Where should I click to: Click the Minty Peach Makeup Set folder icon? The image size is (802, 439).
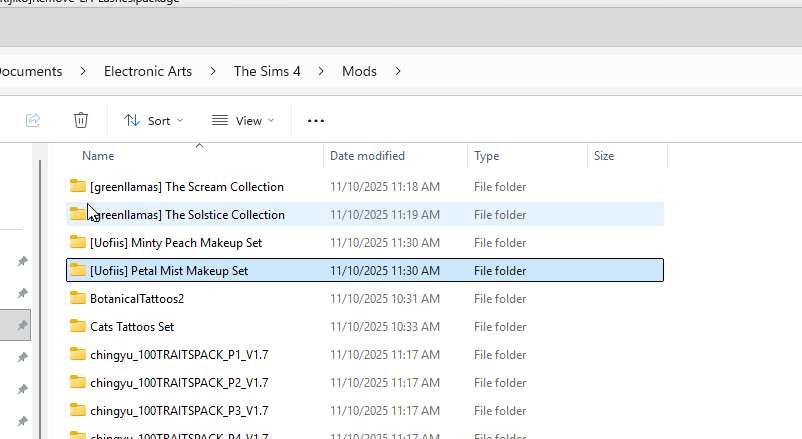click(78, 243)
